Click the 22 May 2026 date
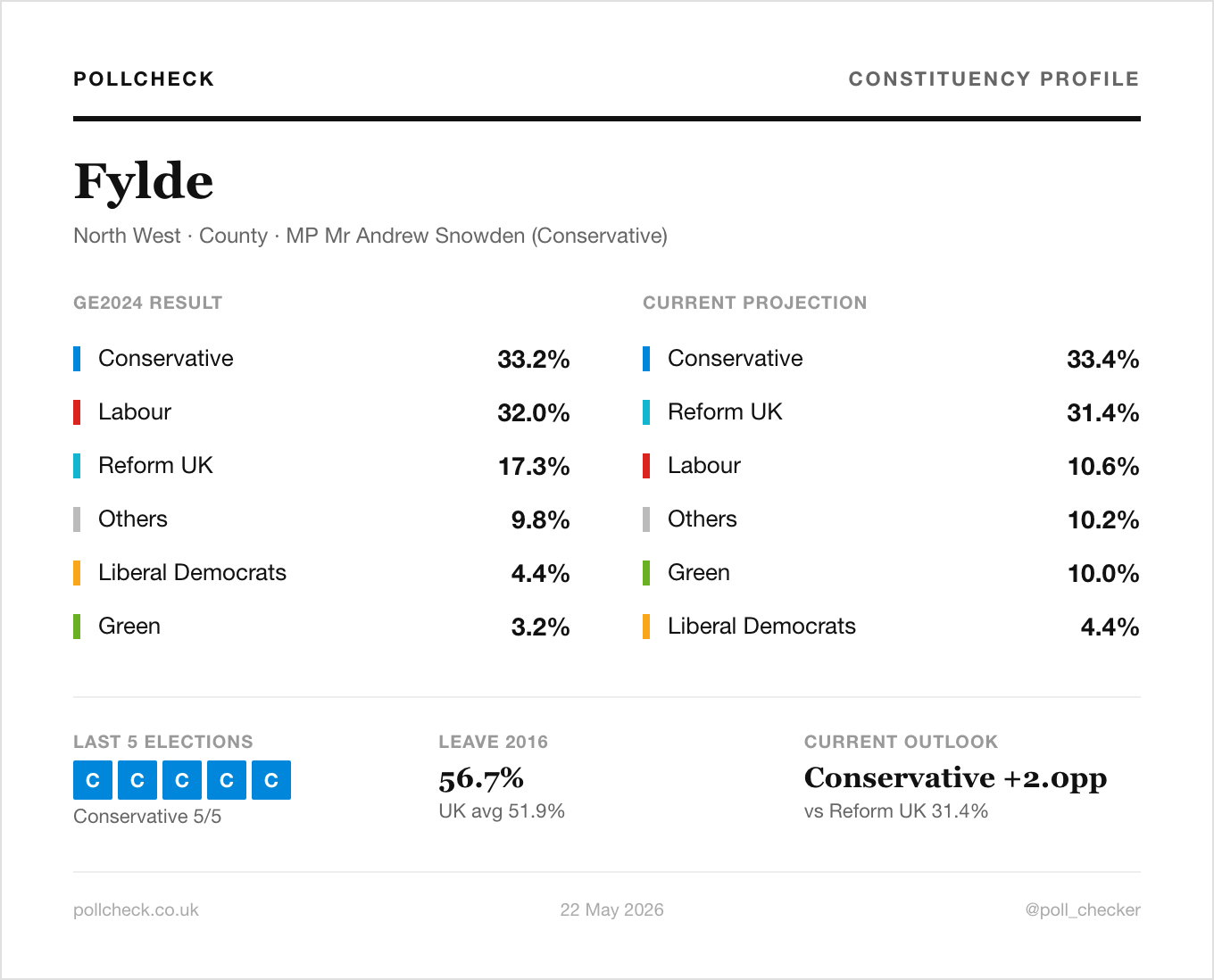1214x980 pixels. pyautogui.click(x=611, y=909)
